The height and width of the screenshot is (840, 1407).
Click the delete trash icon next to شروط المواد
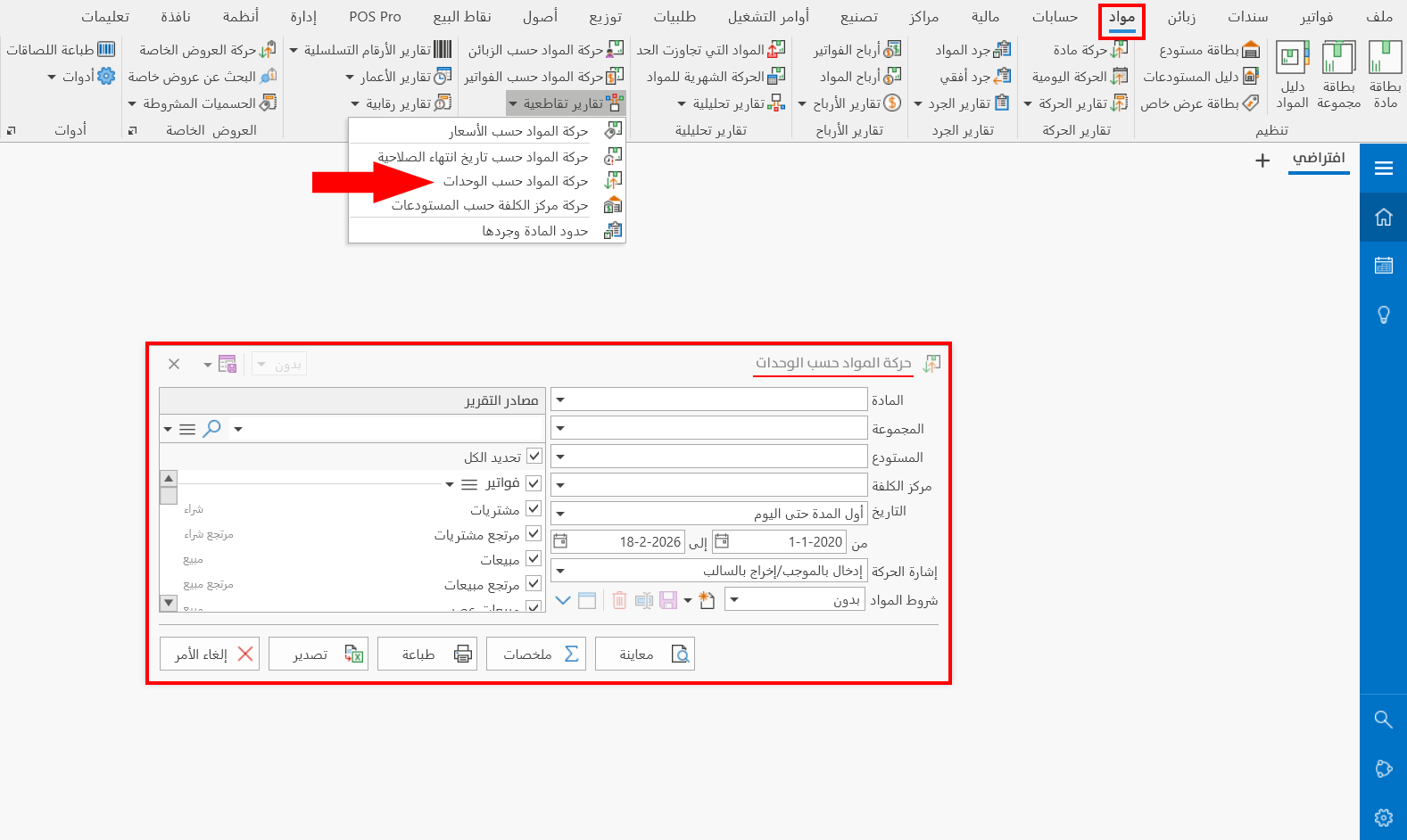pyautogui.click(x=619, y=600)
